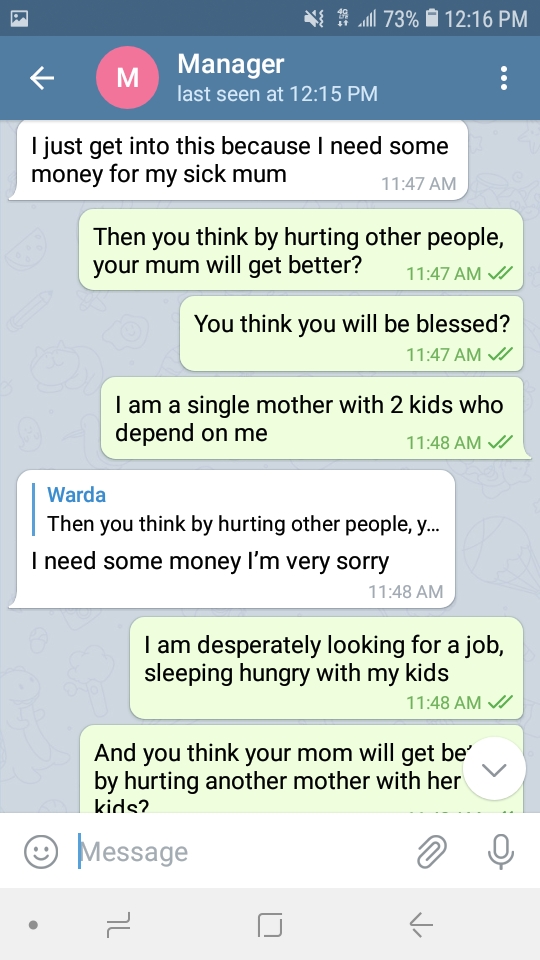The width and height of the screenshot is (540, 960).
Task: Tap the Android home square button
Action: pyautogui.click(x=270, y=924)
